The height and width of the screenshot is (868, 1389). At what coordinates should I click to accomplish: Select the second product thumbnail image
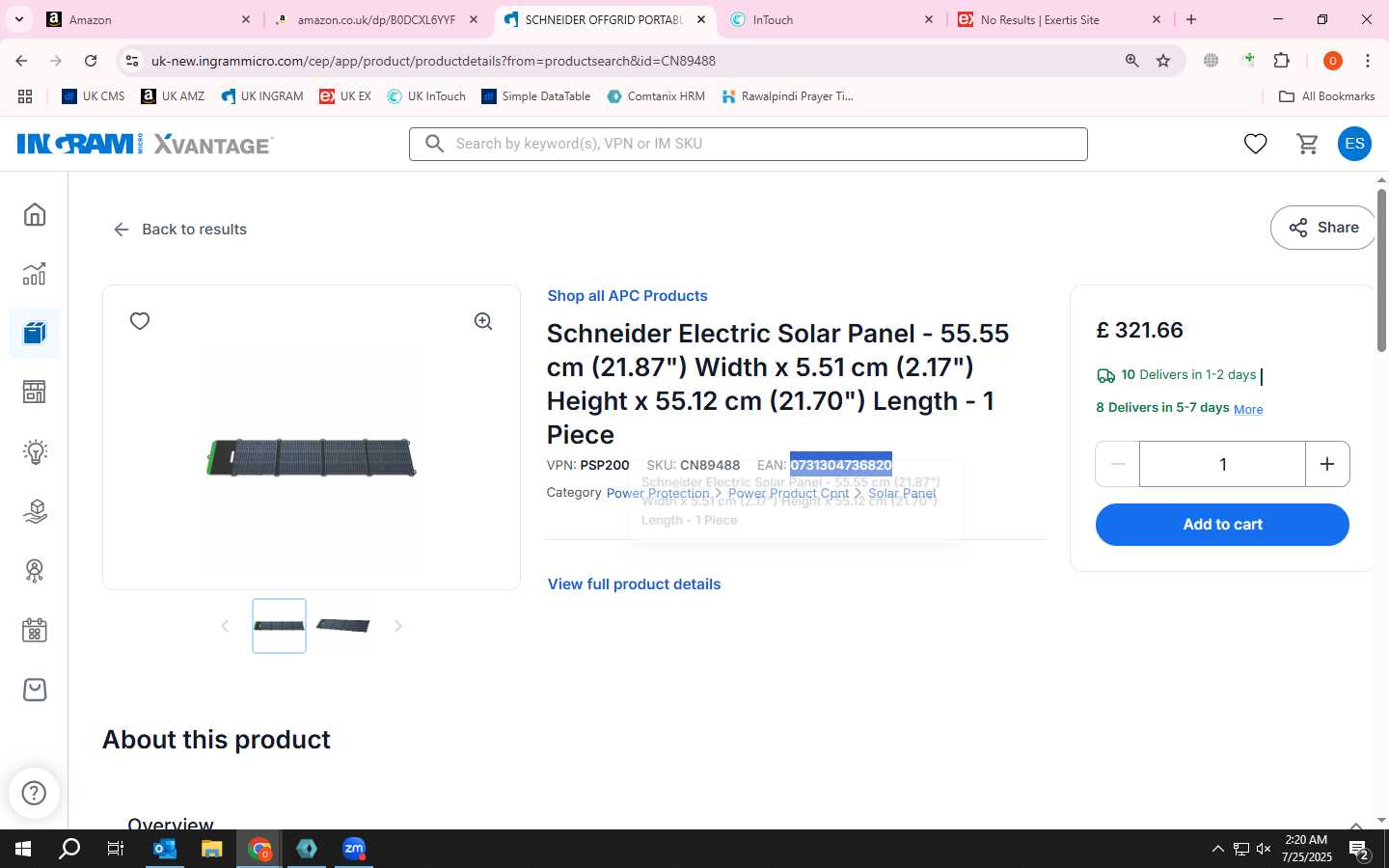342,626
